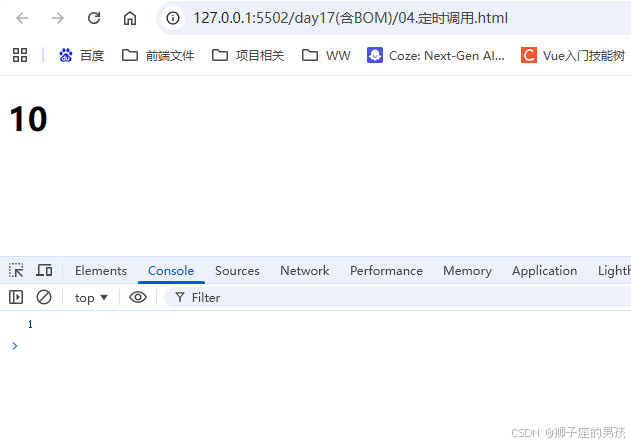The width and height of the screenshot is (631, 444).
Task: Click the address bar URL text
Action: pyautogui.click(x=350, y=18)
